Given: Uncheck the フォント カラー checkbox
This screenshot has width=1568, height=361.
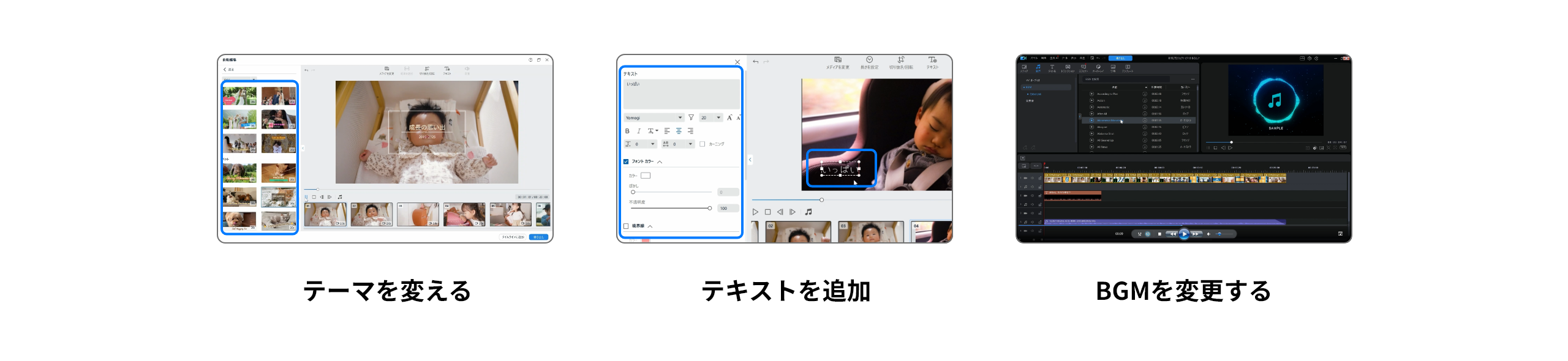Looking at the screenshot, I should click(x=626, y=162).
